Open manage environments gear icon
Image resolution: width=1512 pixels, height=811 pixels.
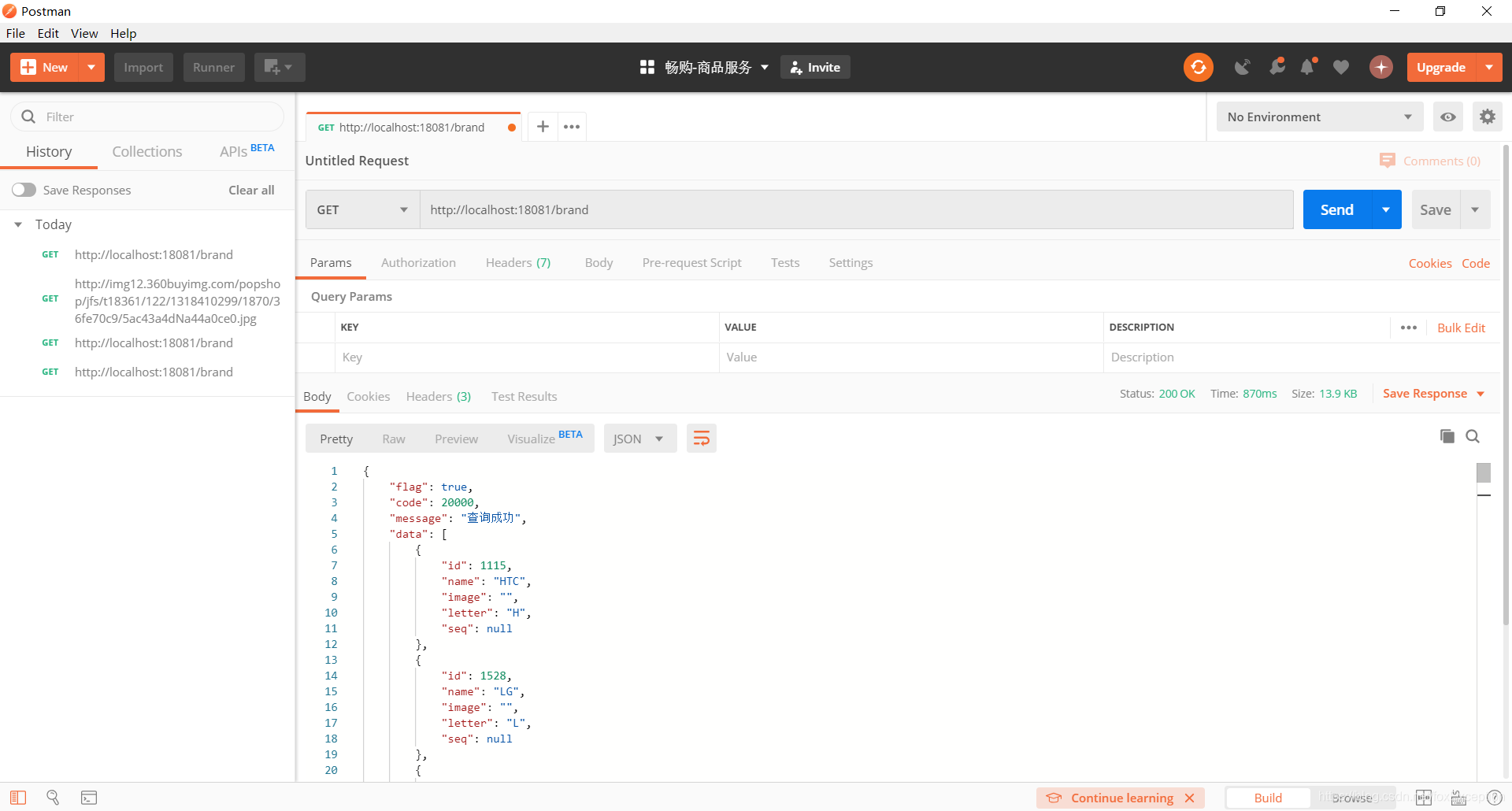(x=1487, y=117)
